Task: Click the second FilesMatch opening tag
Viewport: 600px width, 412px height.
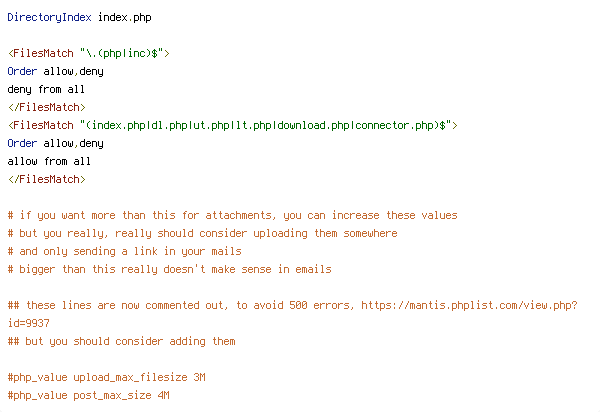Action: pyautogui.click(x=232, y=125)
